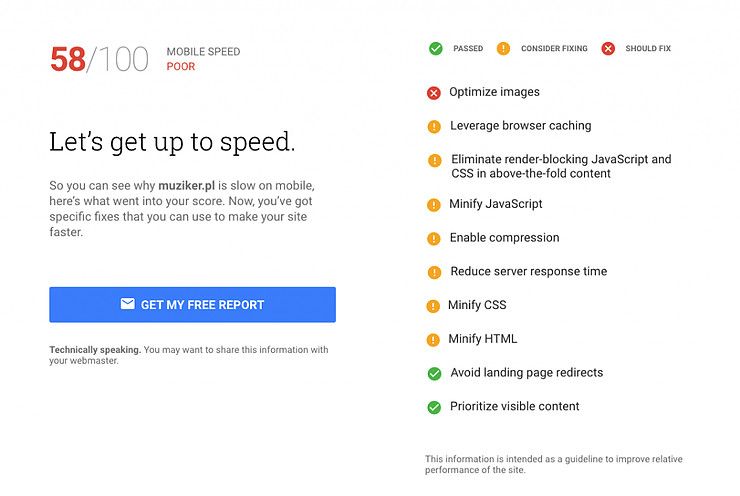This screenshot has width=740, height=496.
Task: Click the envelope icon in the report button
Action: (x=127, y=303)
